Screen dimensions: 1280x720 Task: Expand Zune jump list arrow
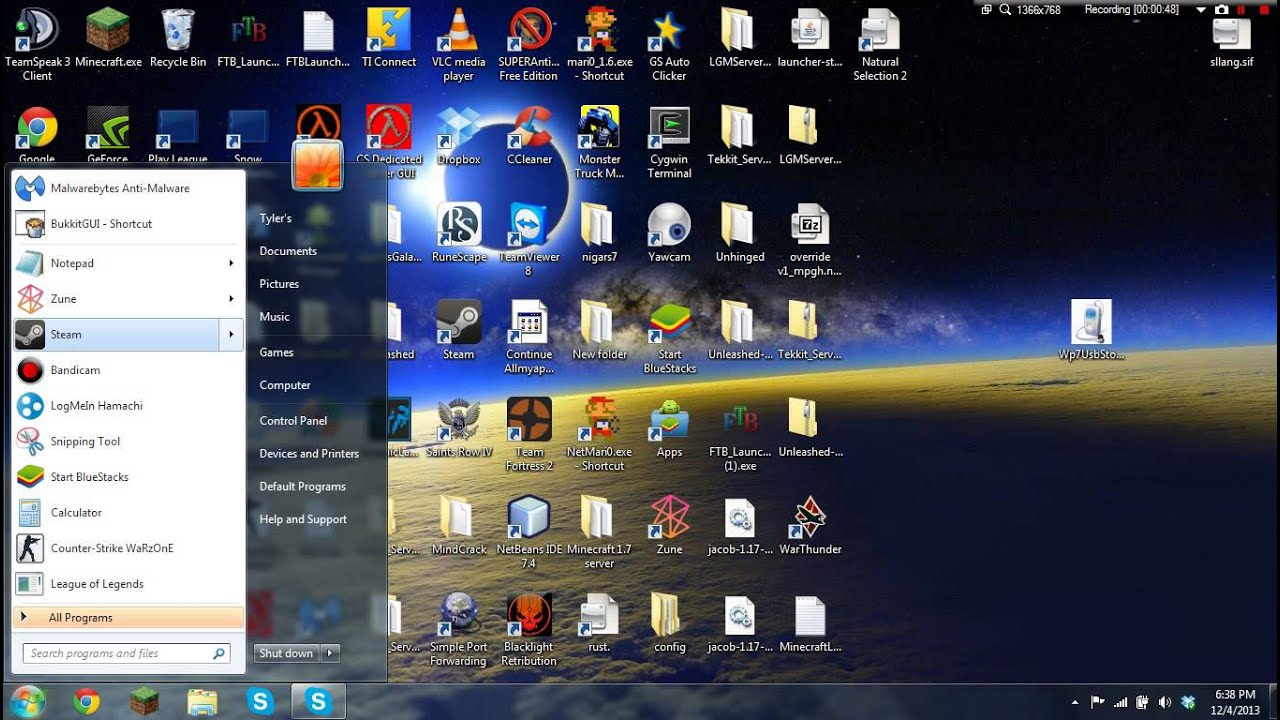click(x=231, y=299)
